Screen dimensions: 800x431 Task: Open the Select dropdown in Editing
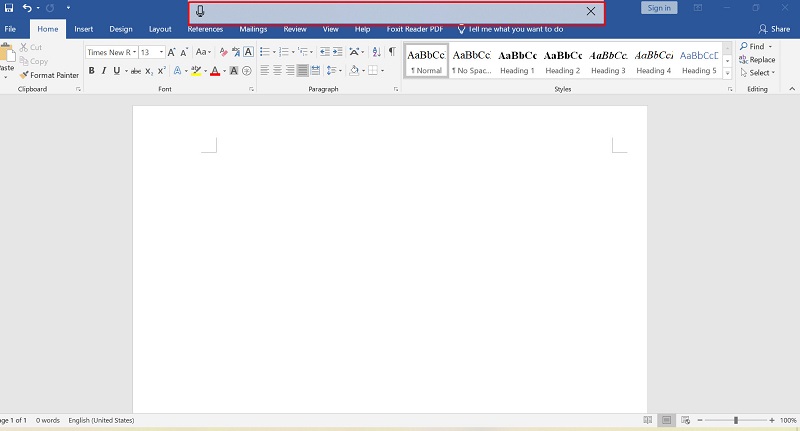click(x=757, y=73)
